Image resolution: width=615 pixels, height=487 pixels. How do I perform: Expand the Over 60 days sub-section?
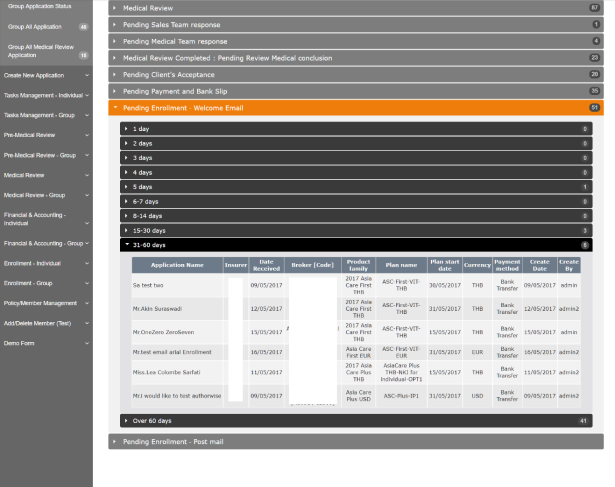356,421
